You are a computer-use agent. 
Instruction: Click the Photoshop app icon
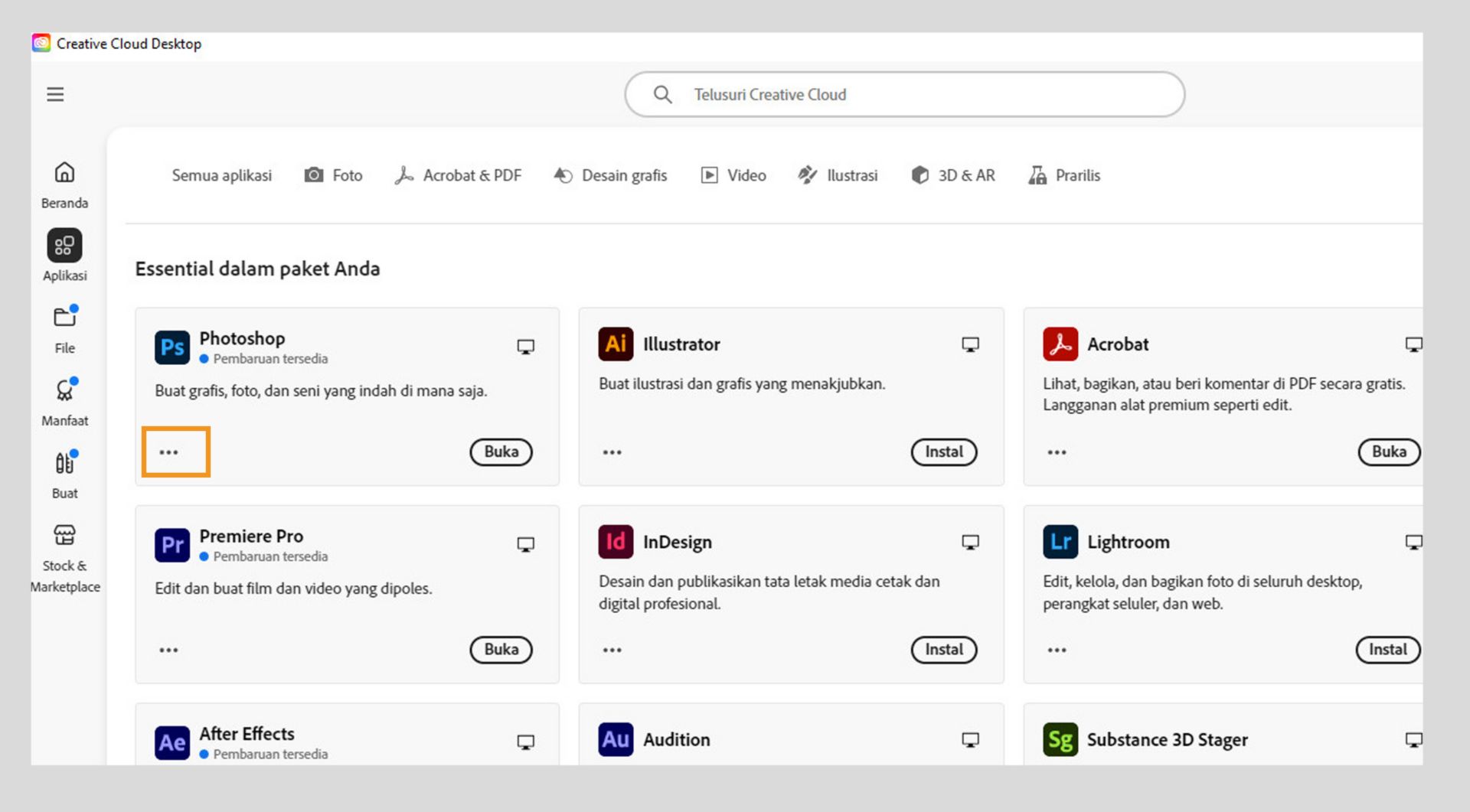[172, 347]
